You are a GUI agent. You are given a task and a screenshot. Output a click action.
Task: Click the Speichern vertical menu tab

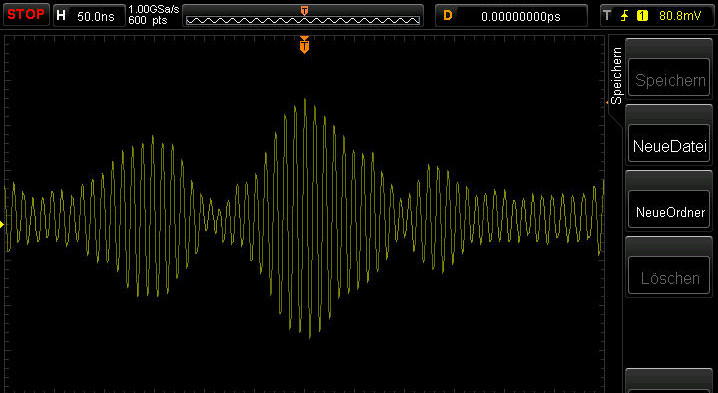point(616,76)
